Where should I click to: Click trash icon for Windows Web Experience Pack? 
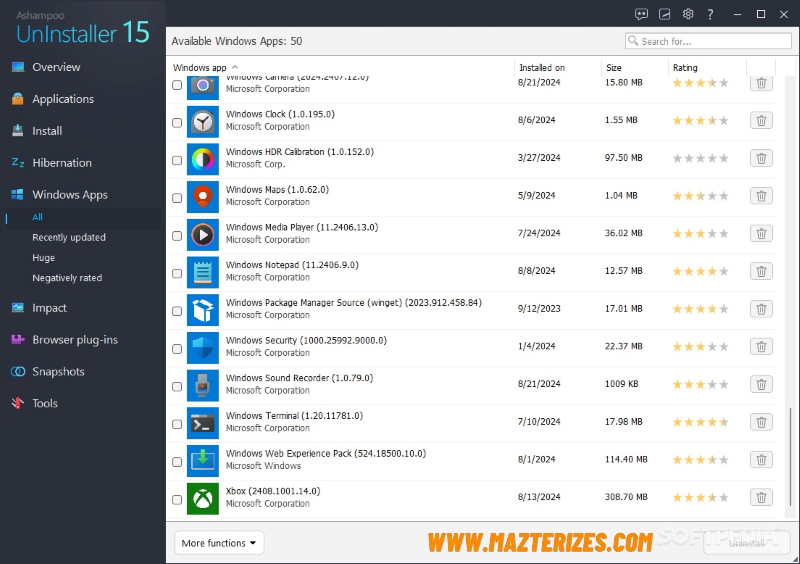pyautogui.click(x=761, y=460)
